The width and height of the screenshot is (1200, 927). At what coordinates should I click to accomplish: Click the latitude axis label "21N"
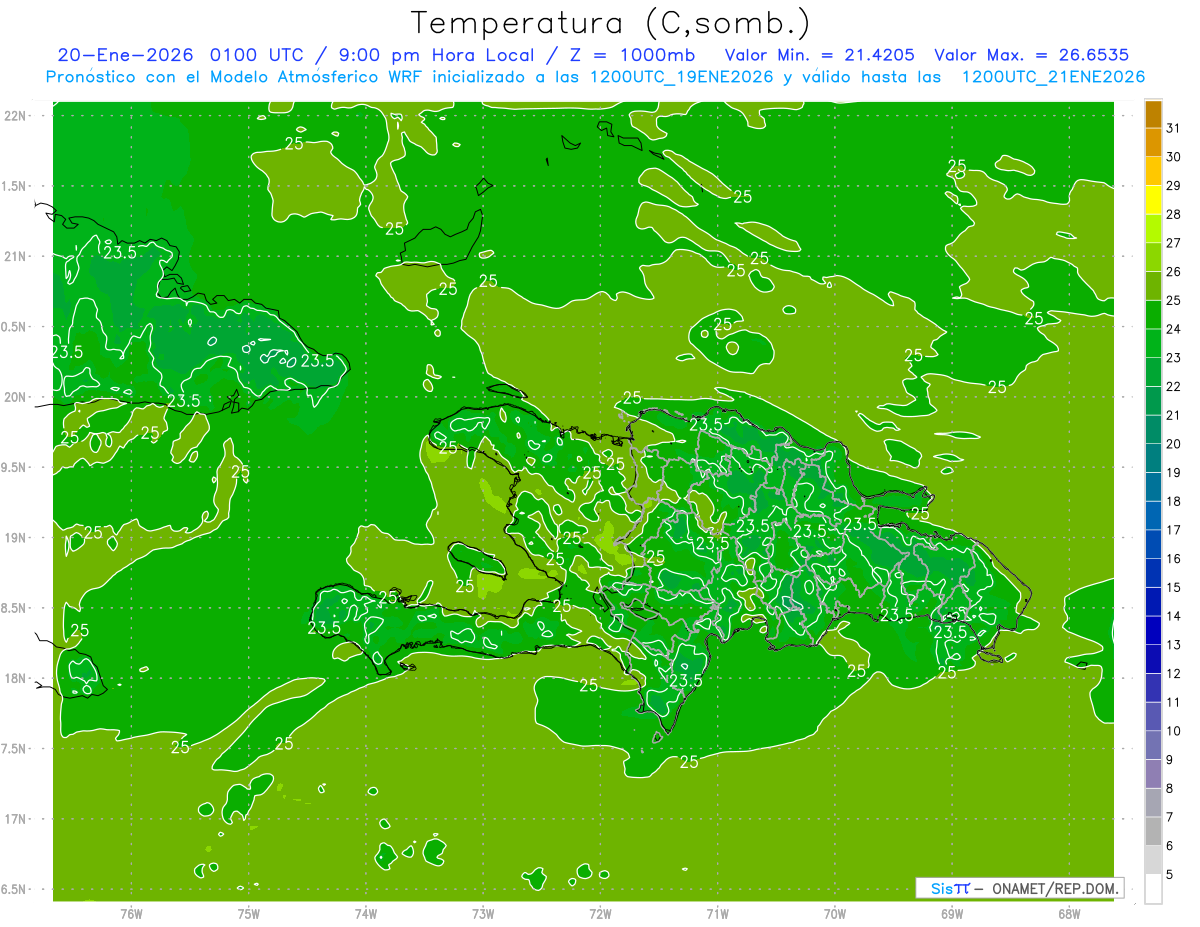click(x=15, y=256)
